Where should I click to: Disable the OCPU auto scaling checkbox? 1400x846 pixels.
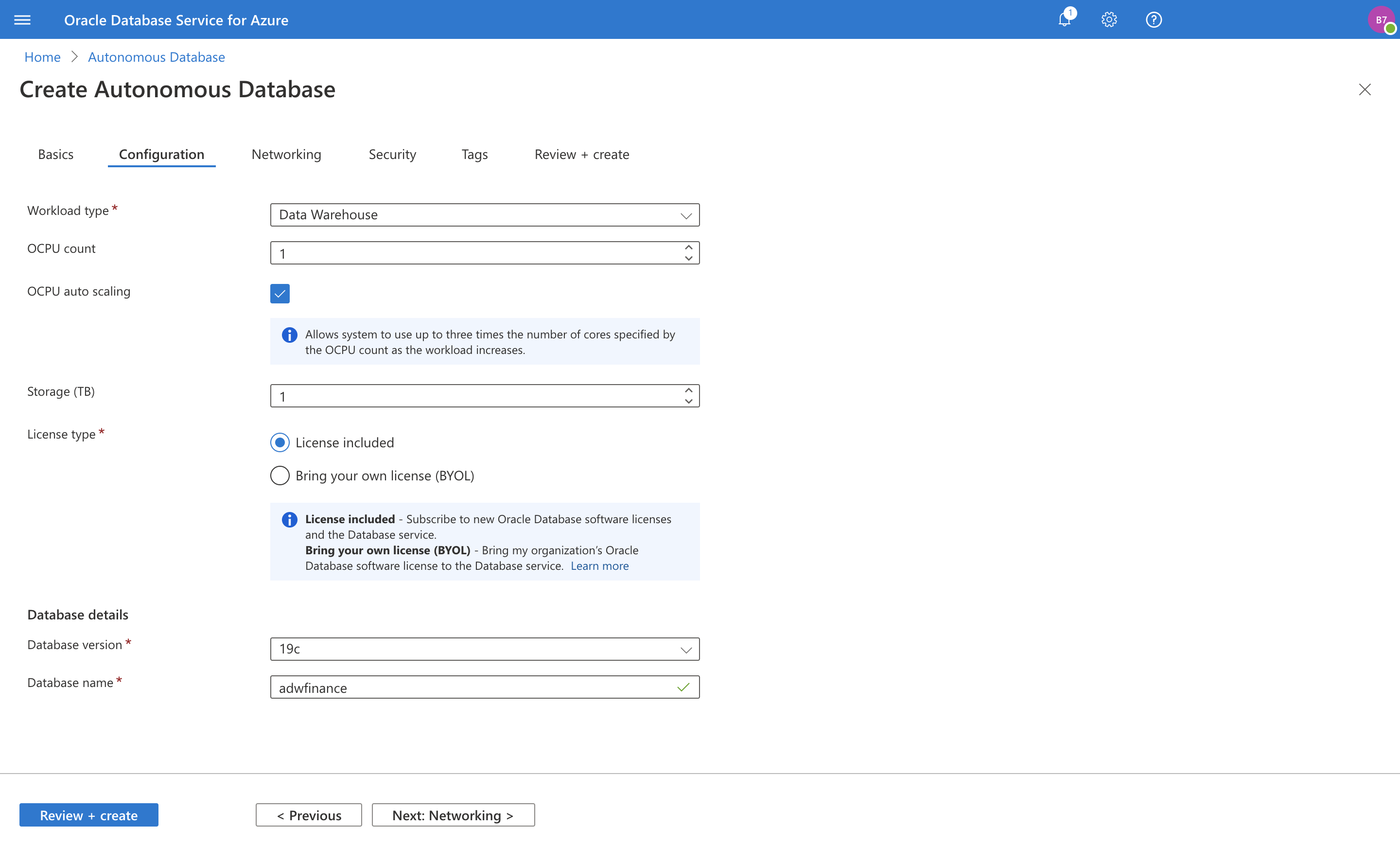[x=280, y=294]
